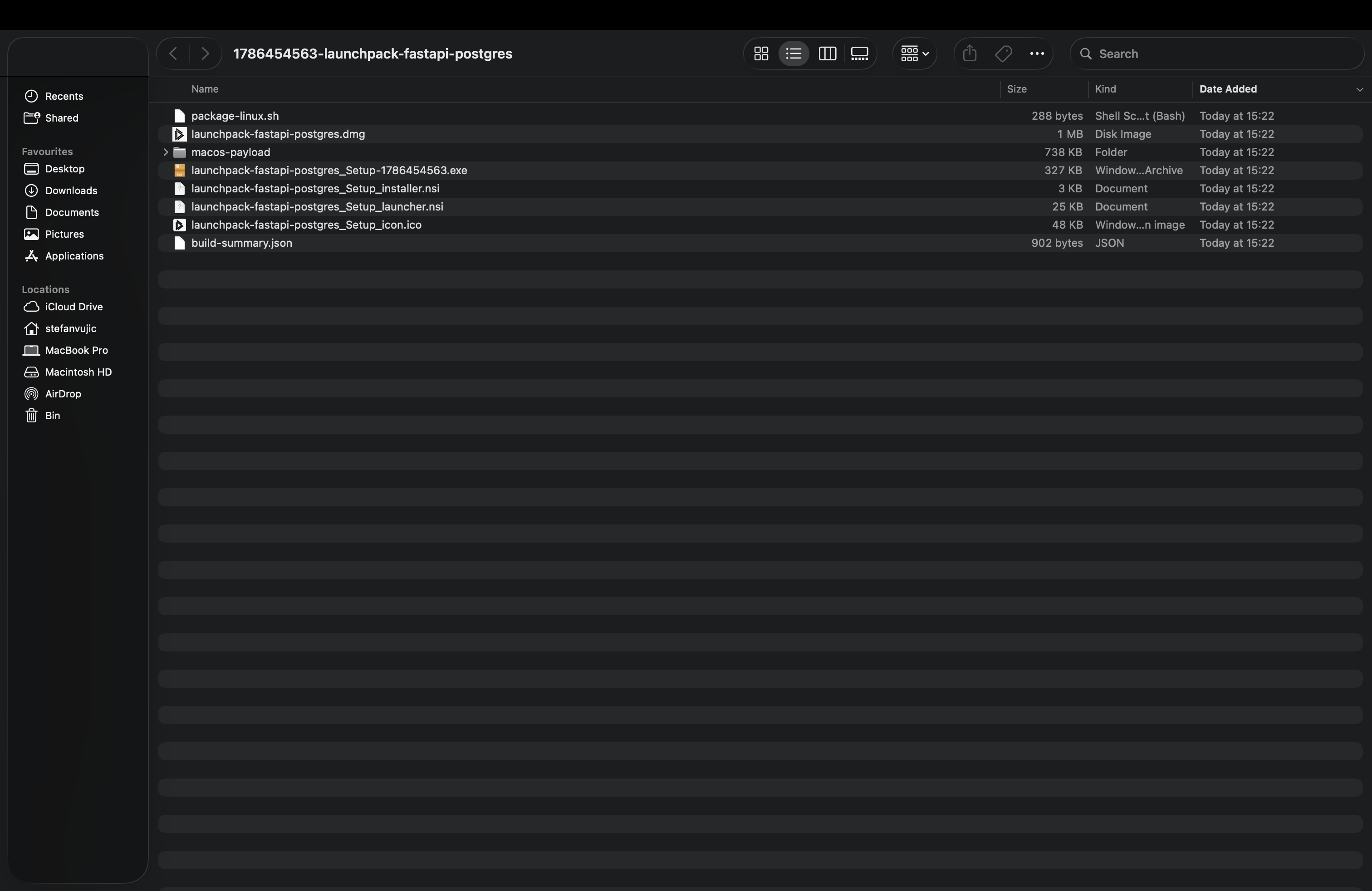
Task: Open AirDrop in the sidebar
Action: (x=53, y=394)
